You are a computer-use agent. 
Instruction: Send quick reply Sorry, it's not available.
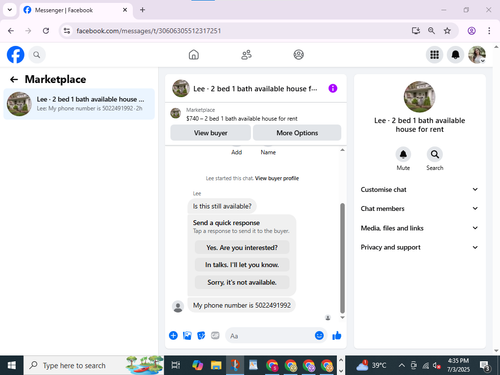pos(242,282)
